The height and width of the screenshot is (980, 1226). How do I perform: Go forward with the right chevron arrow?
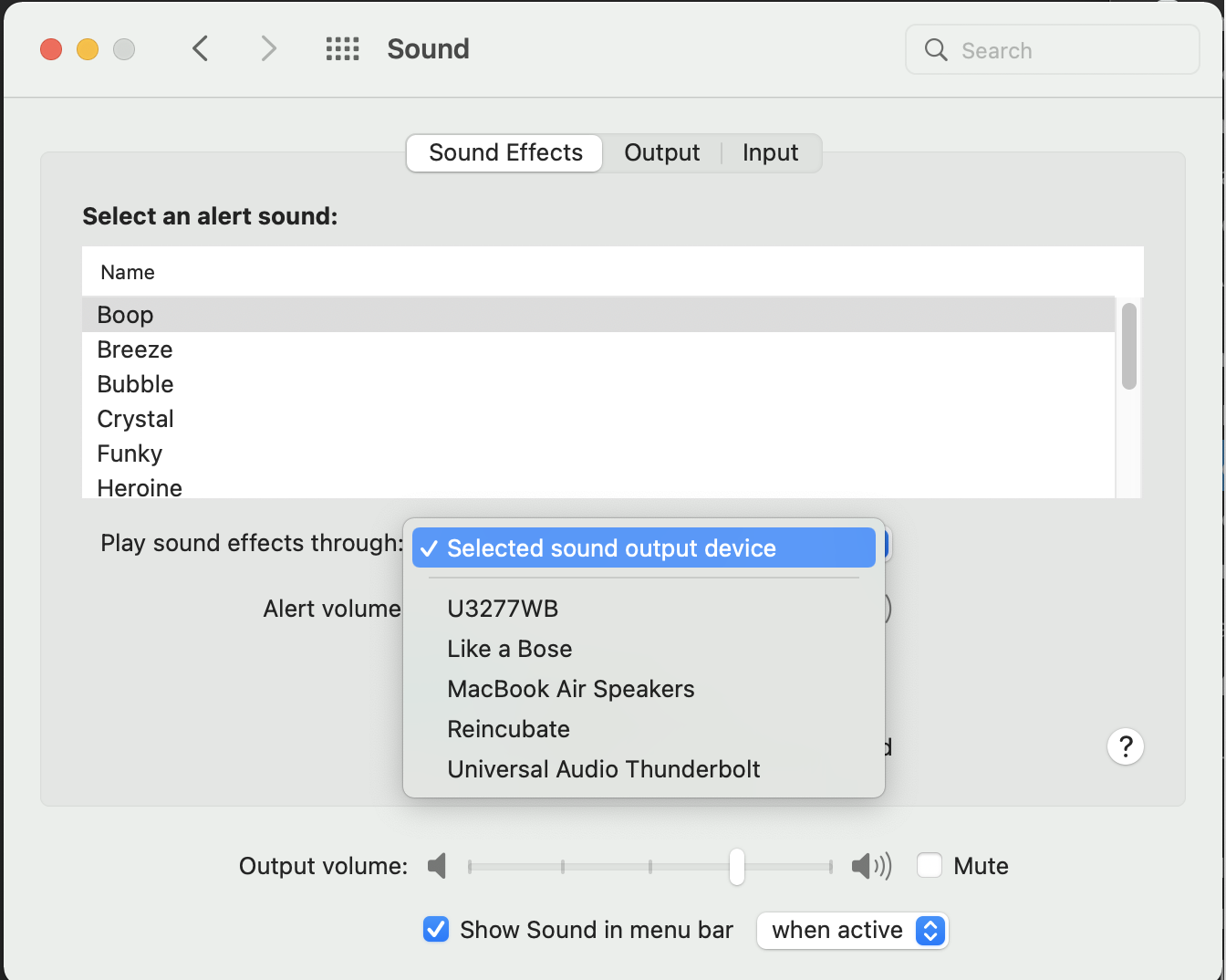pyautogui.click(x=268, y=48)
